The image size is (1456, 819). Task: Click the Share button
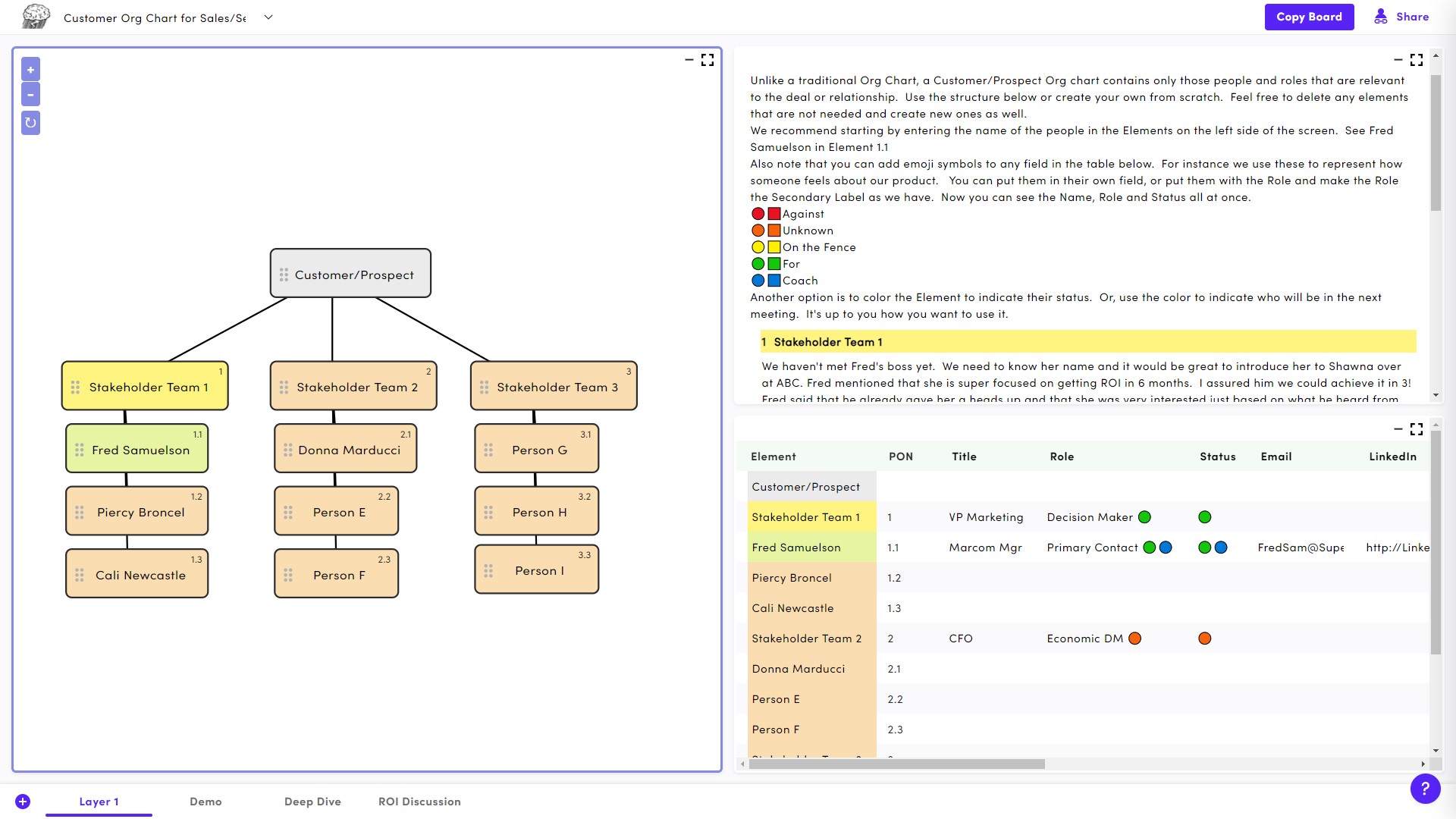[1401, 16]
